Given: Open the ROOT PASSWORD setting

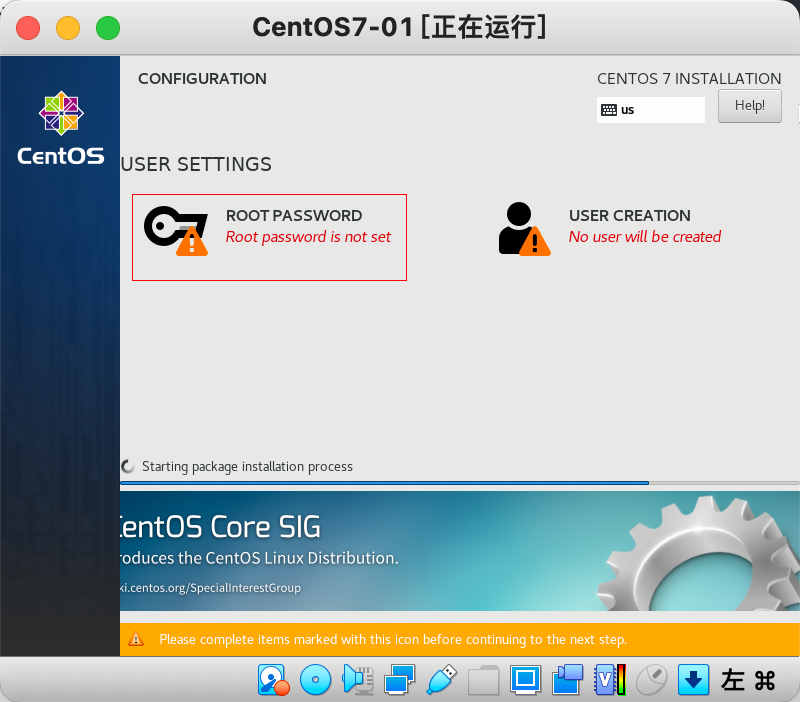Looking at the screenshot, I should click(x=269, y=237).
